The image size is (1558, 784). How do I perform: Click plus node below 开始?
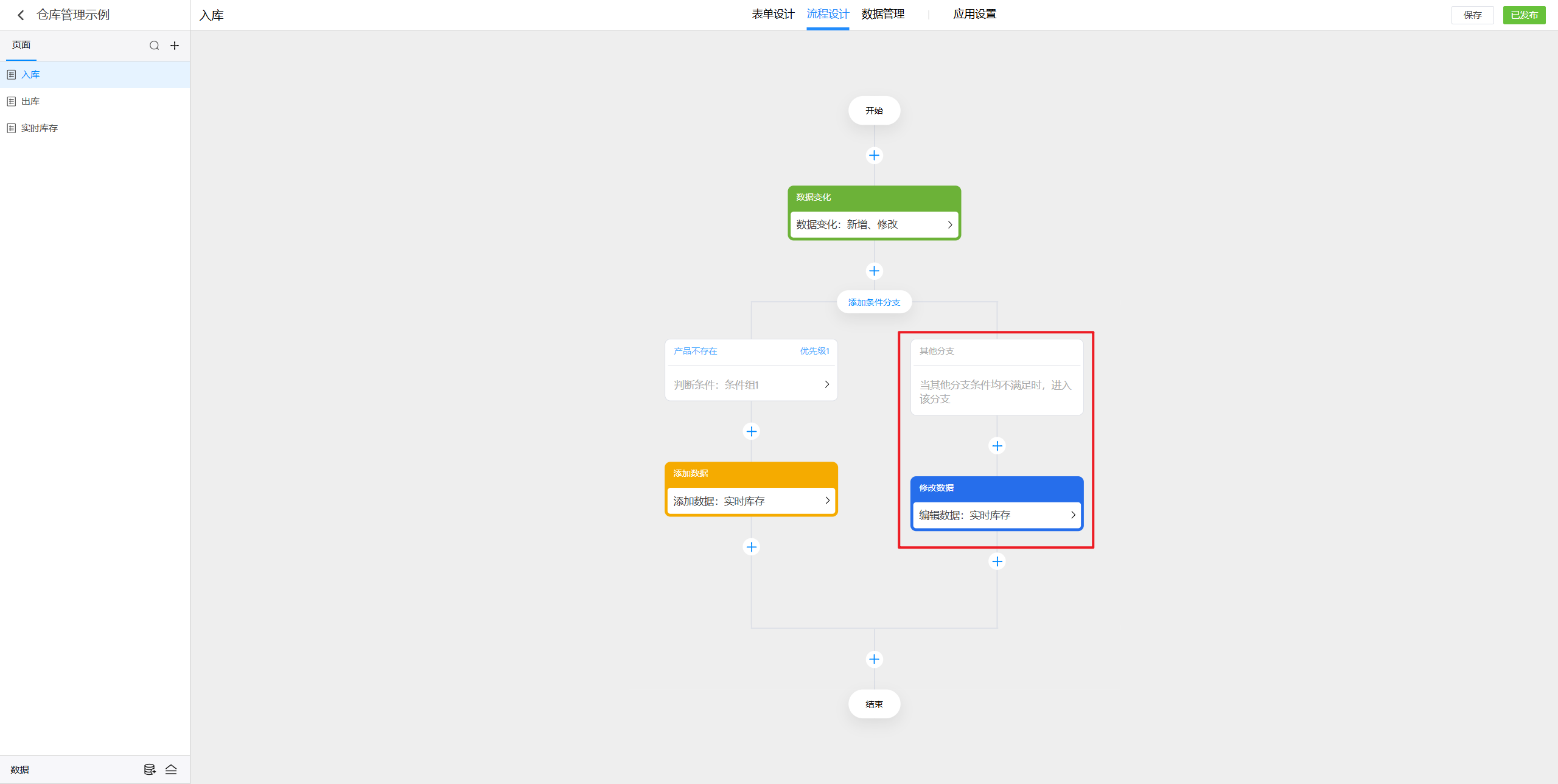point(874,156)
